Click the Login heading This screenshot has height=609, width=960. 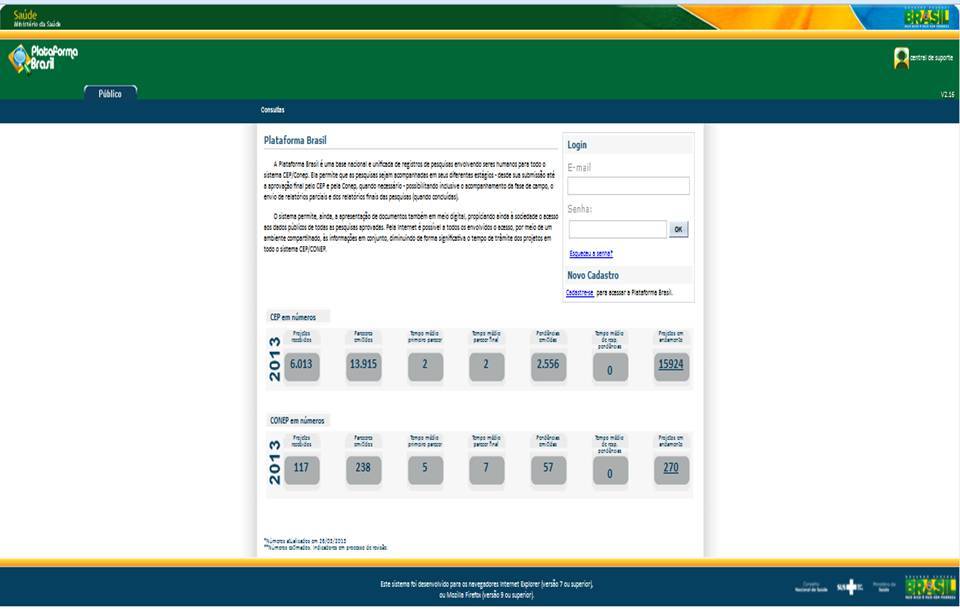[x=577, y=145]
